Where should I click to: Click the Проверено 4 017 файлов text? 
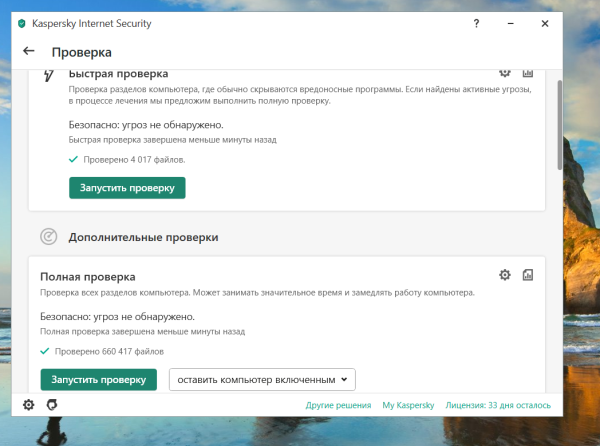tap(134, 160)
